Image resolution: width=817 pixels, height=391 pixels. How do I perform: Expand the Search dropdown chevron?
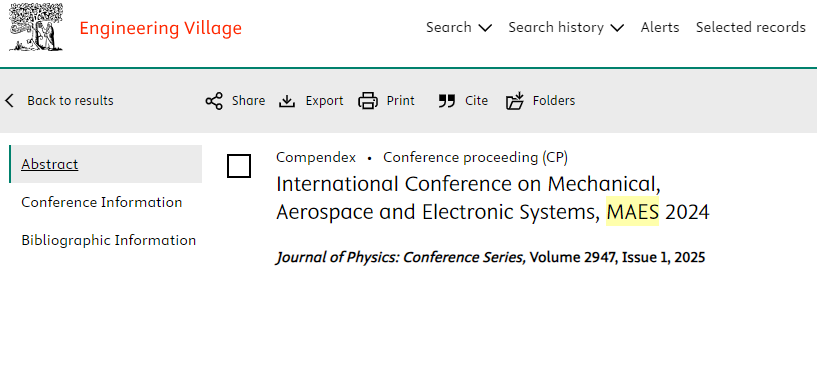(485, 28)
